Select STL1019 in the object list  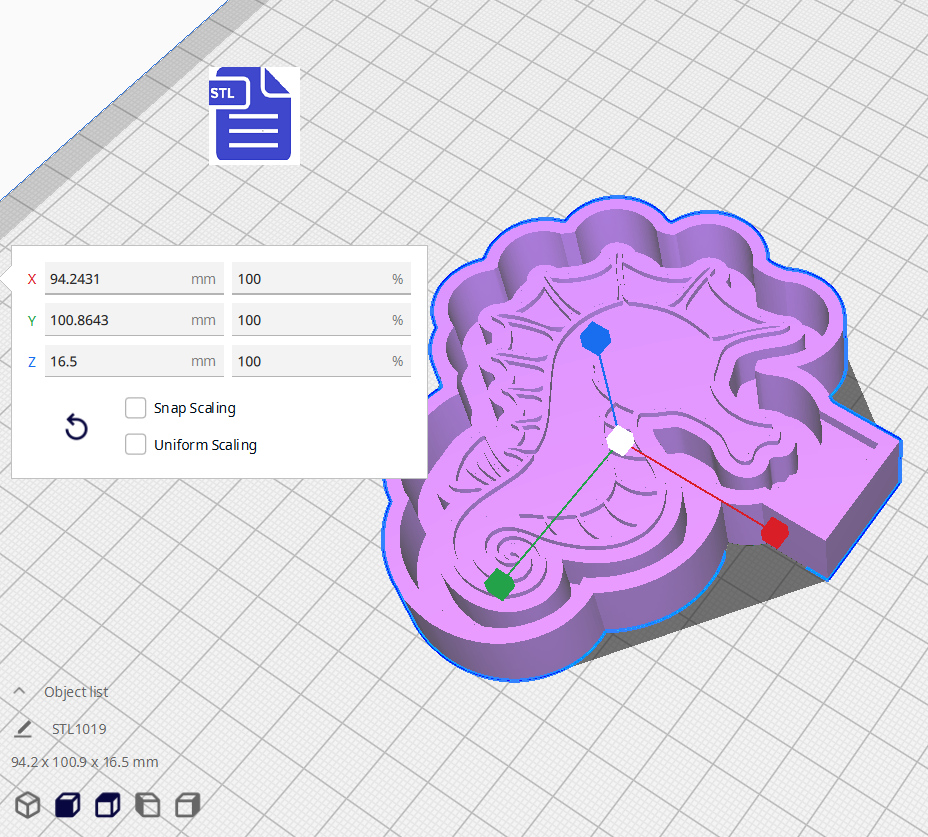click(x=78, y=729)
